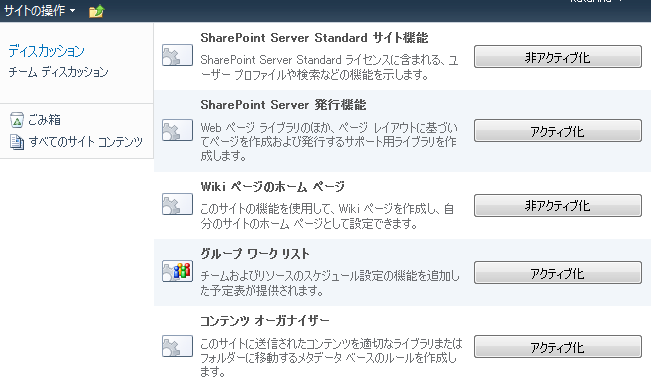Activate グループ ワーク リスト feature
The image size is (651, 382).
[x=558, y=273]
